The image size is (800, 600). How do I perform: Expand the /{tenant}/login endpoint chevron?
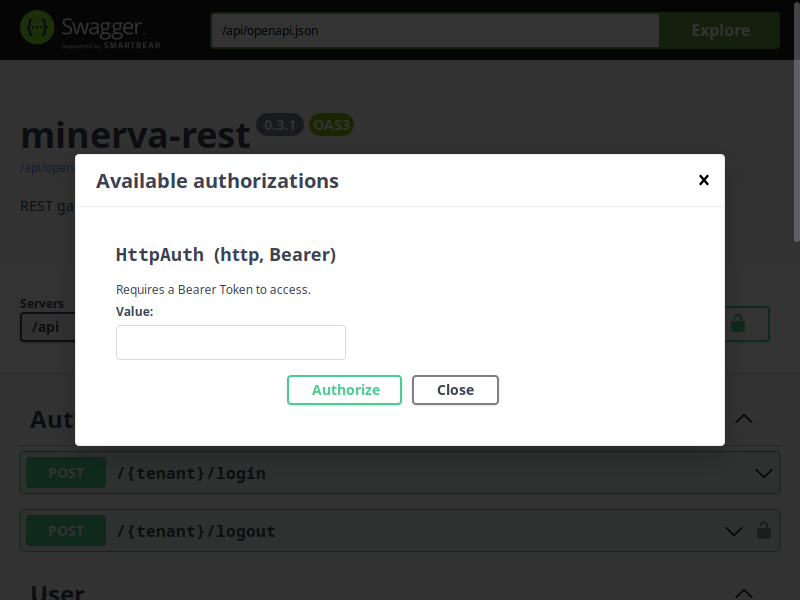764,473
